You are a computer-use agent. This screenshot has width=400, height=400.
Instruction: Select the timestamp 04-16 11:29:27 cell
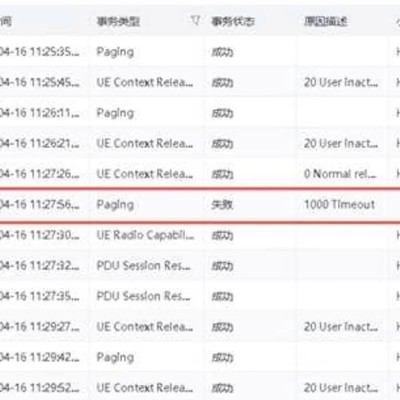[40, 327]
